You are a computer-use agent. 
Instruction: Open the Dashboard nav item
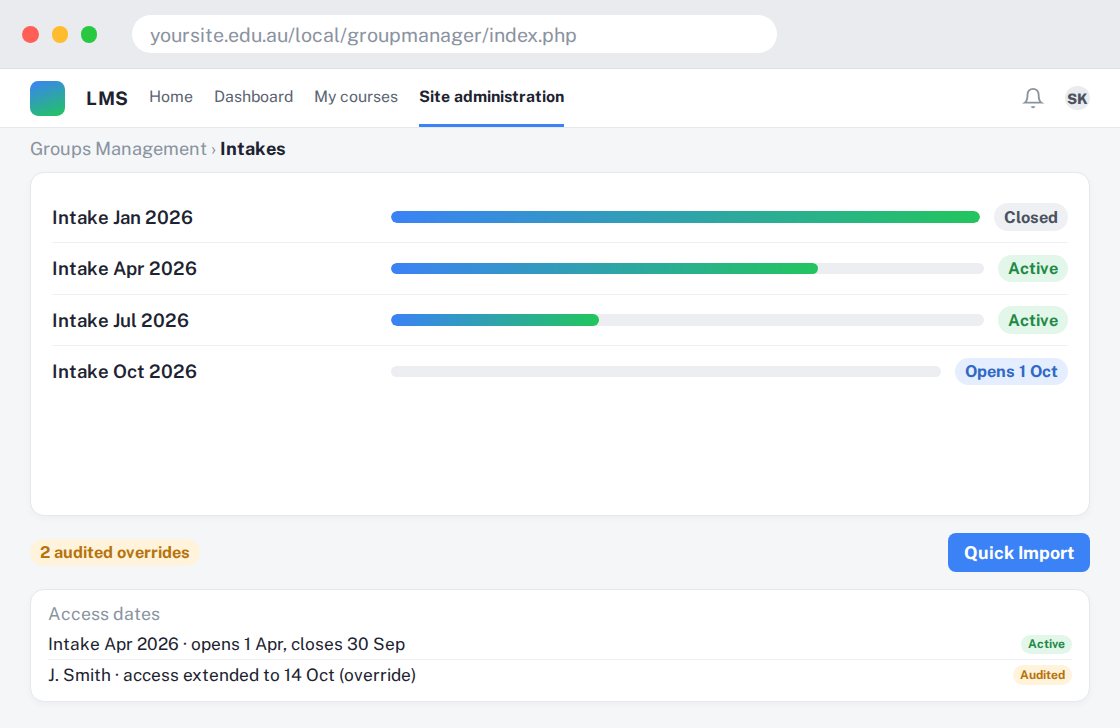(254, 96)
